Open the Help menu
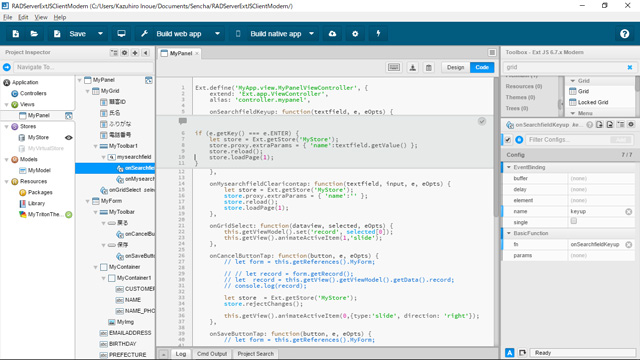The width and height of the screenshot is (640, 360). [x=60, y=17]
